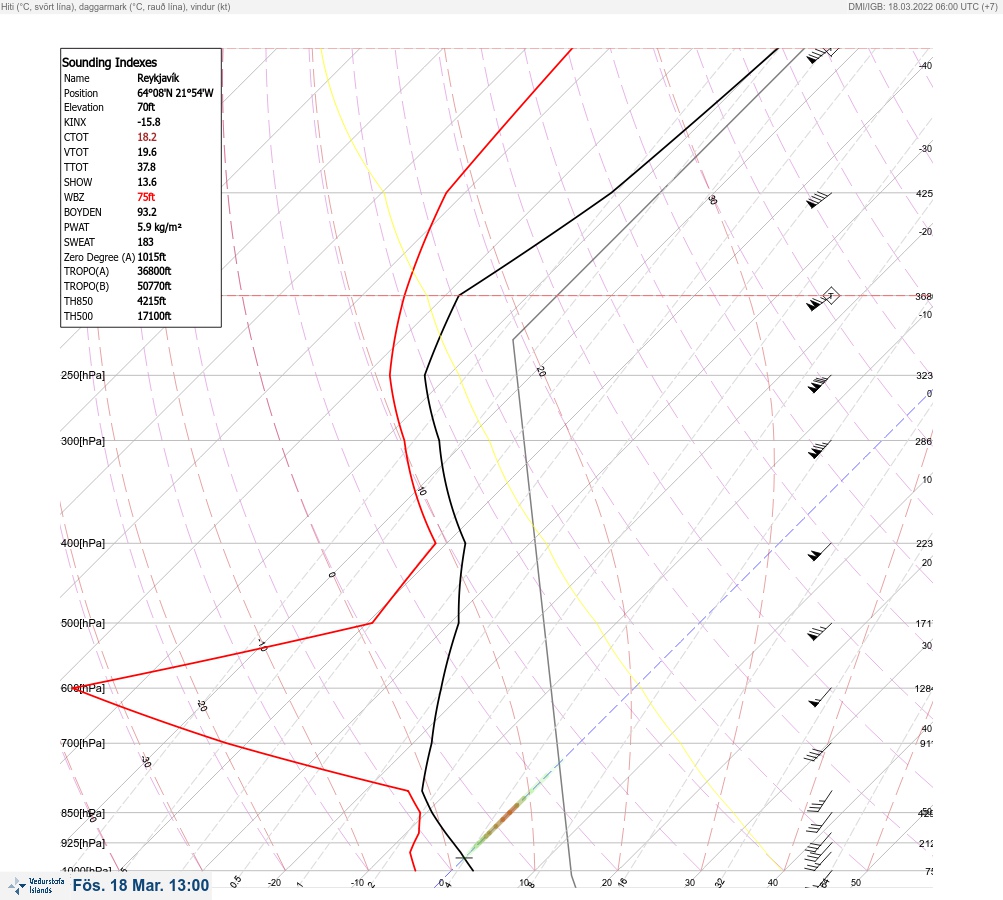Click the '250[hPa]' pressure label

coord(83,375)
